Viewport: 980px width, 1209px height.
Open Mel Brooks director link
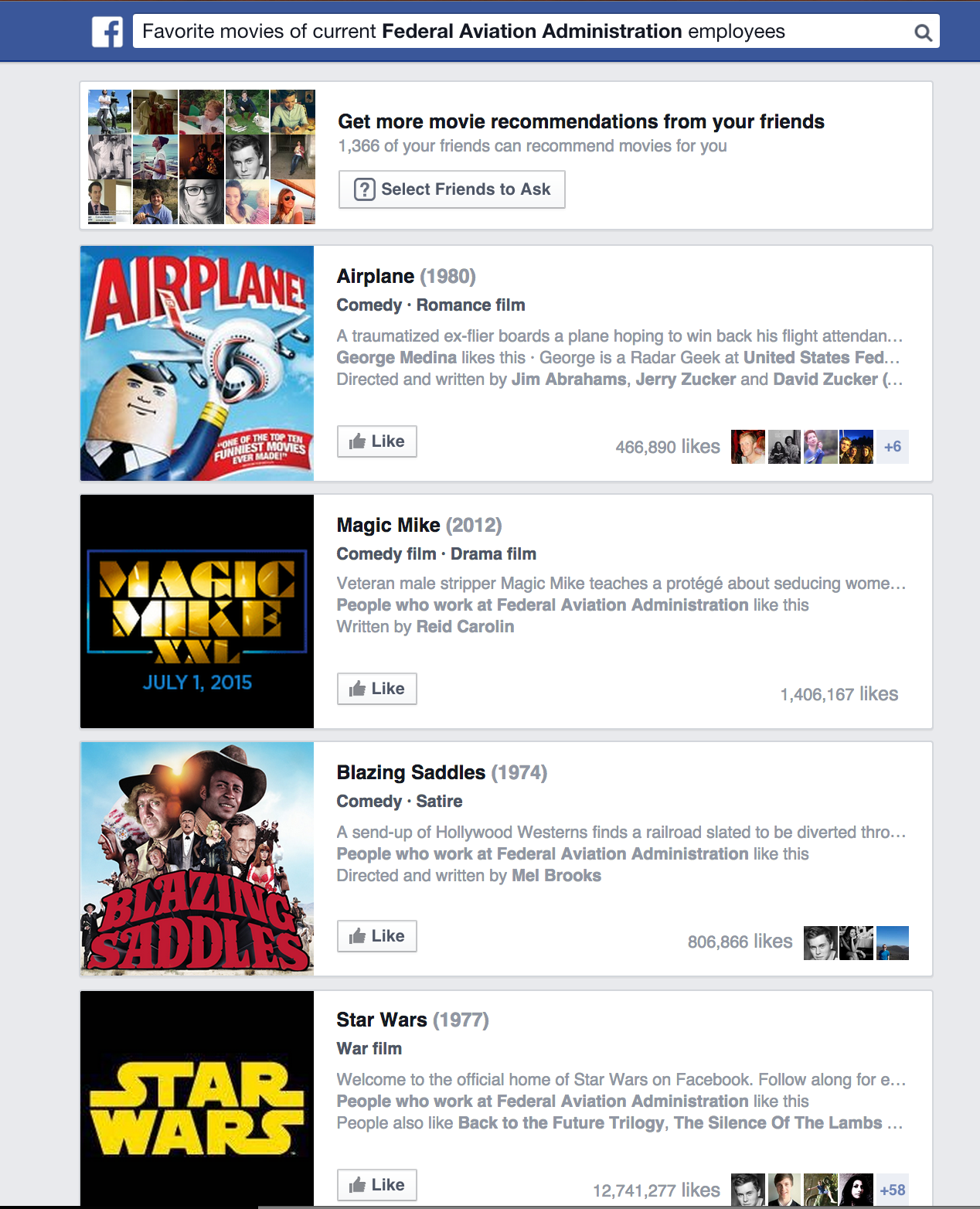(x=556, y=876)
